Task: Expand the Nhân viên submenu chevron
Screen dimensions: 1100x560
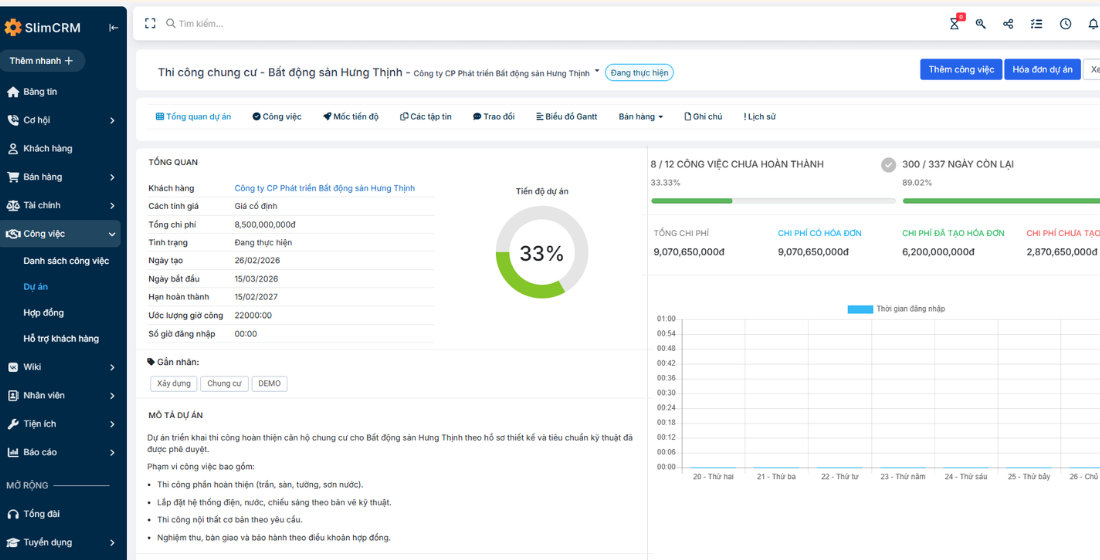Action: pyautogui.click(x=112, y=396)
